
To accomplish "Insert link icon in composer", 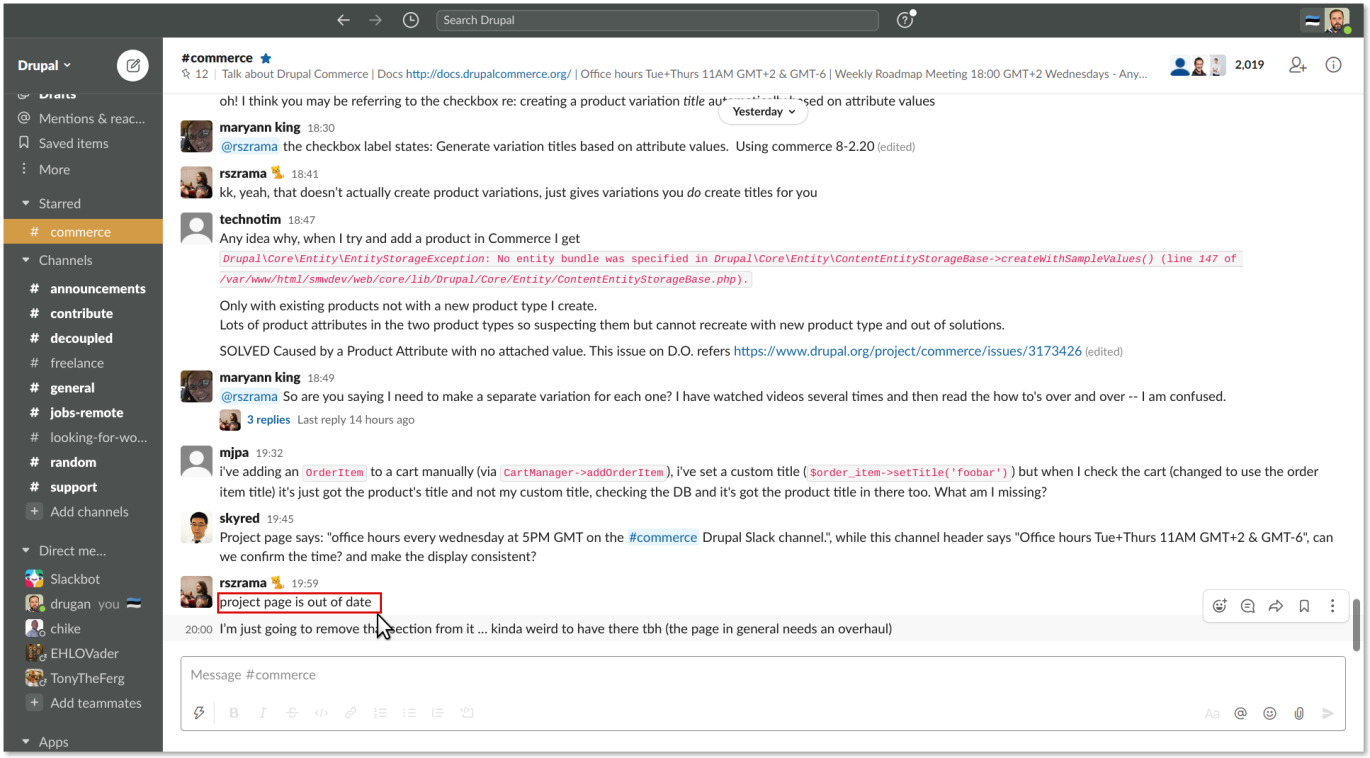I will point(351,713).
